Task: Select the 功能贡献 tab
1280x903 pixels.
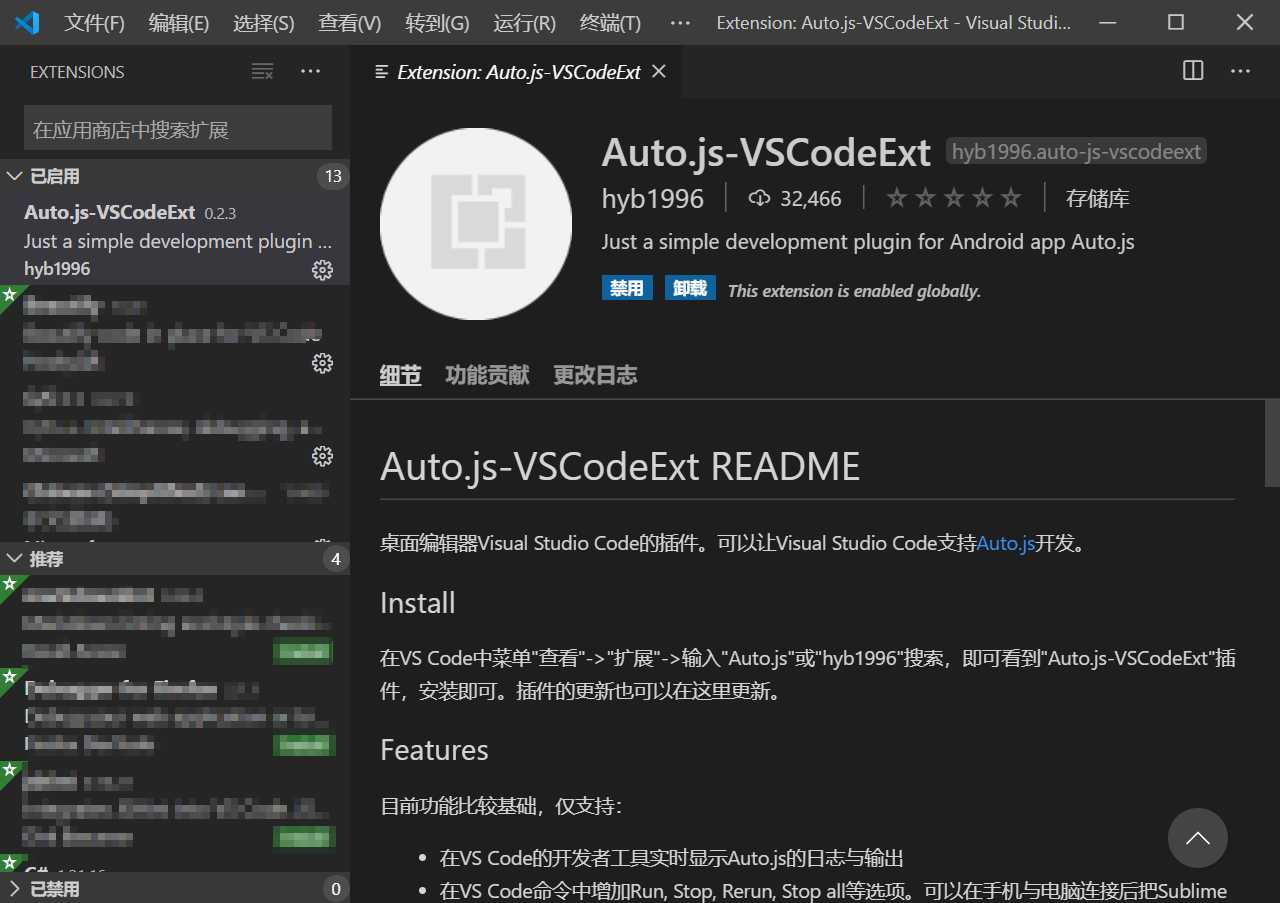Action: click(x=487, y=375)
